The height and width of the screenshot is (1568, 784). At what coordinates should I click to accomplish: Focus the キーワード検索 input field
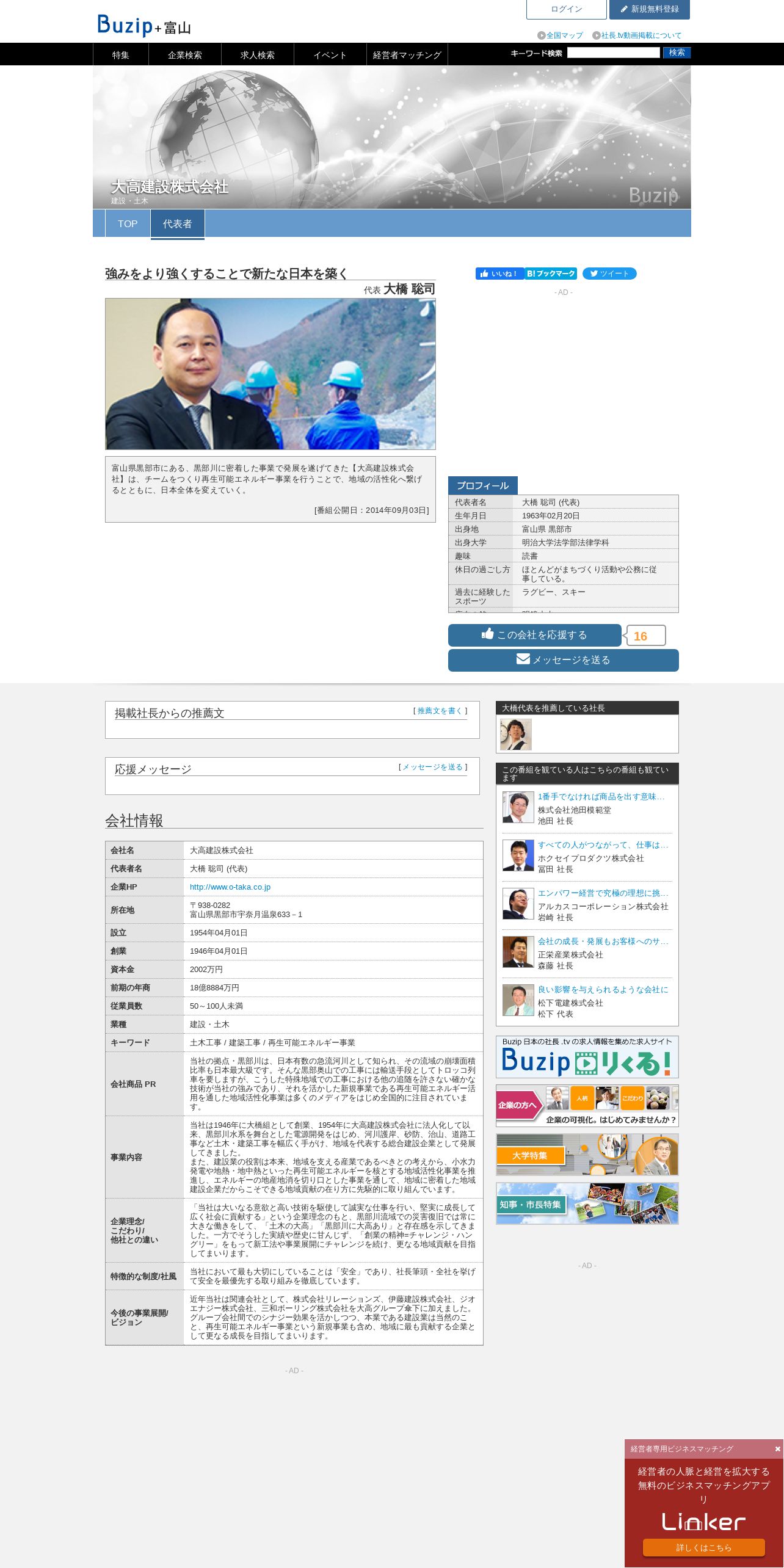tap(613, 53)
